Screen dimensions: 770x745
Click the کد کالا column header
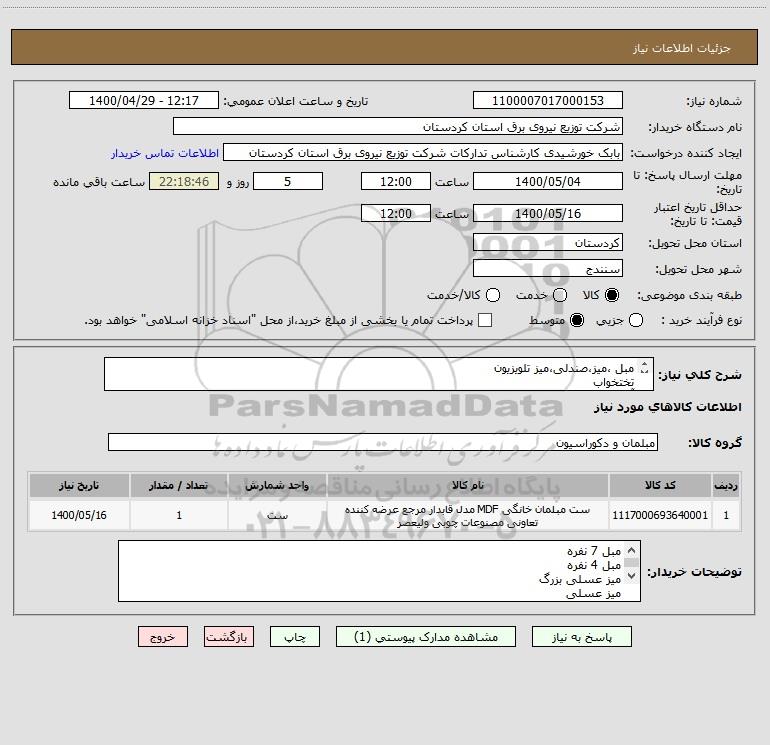(660, 485)
